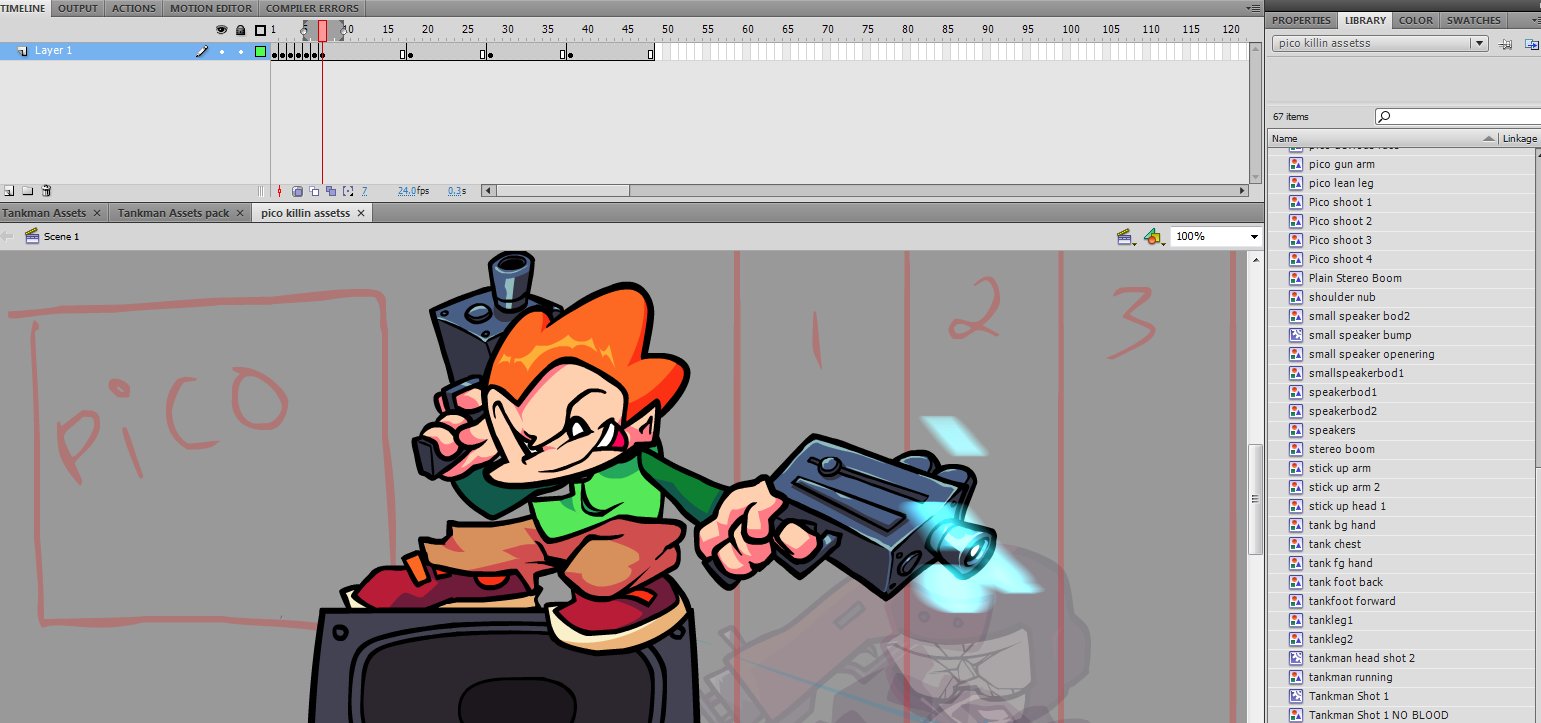Sort library by Name column header
Image resolution: width=1541 pixels, height=723 pixels.
[x=1383, y=138]
